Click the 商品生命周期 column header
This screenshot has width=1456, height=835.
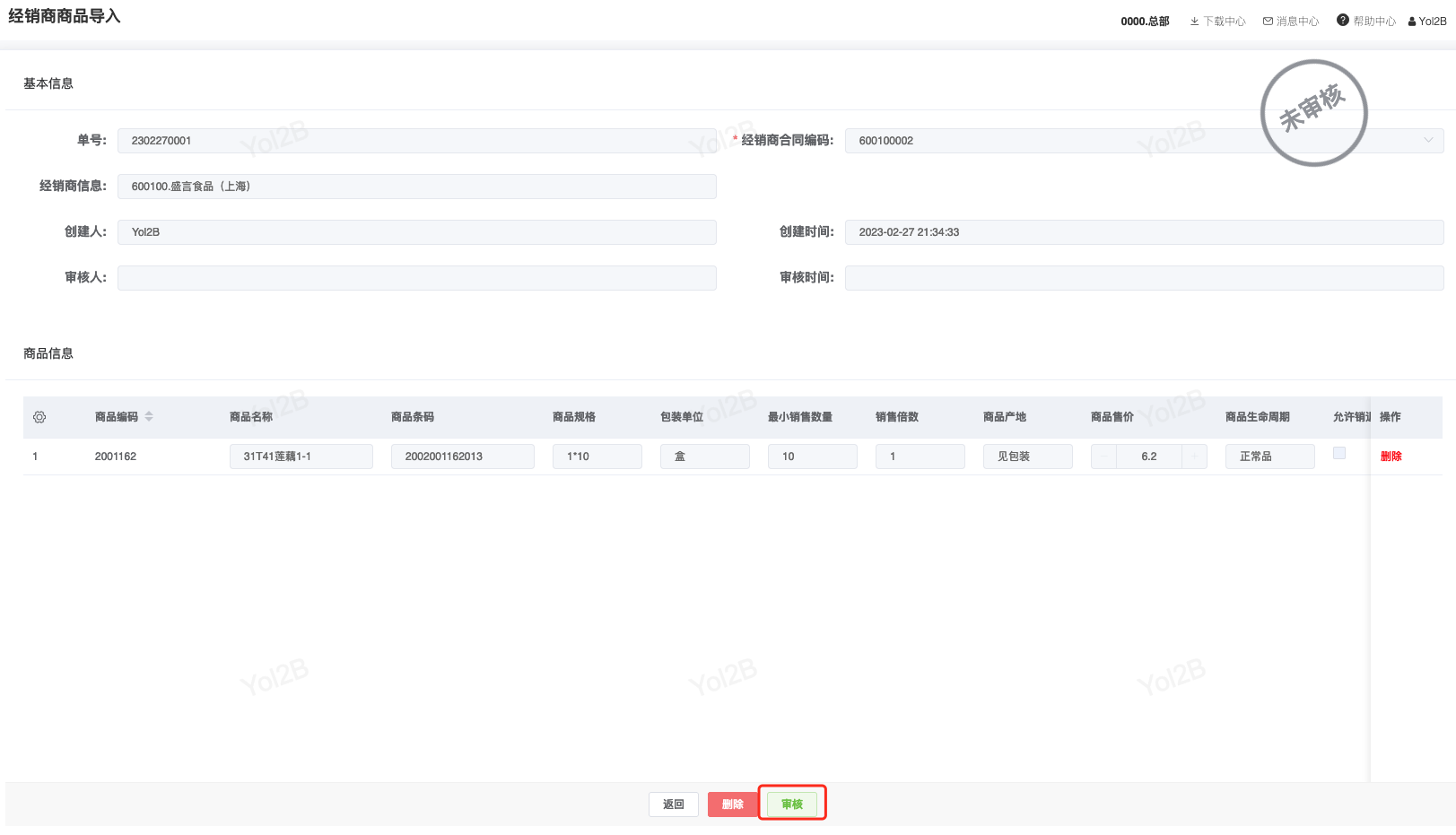tap(1258, 417)
